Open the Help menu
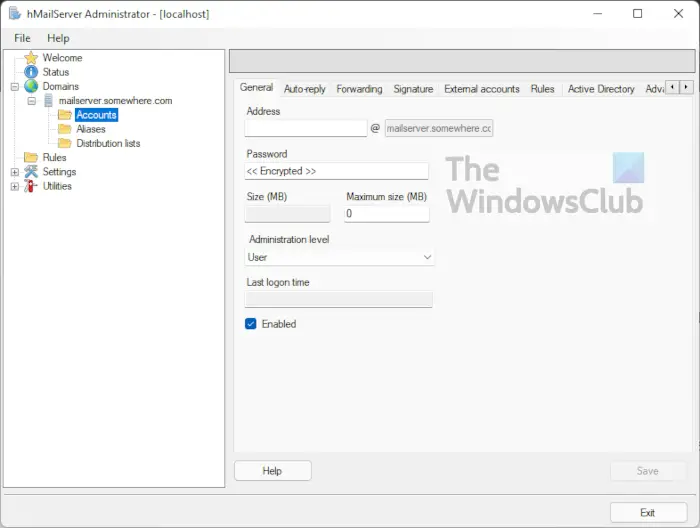The height and width of the screenshot is (528, 700). pos(58,38)
